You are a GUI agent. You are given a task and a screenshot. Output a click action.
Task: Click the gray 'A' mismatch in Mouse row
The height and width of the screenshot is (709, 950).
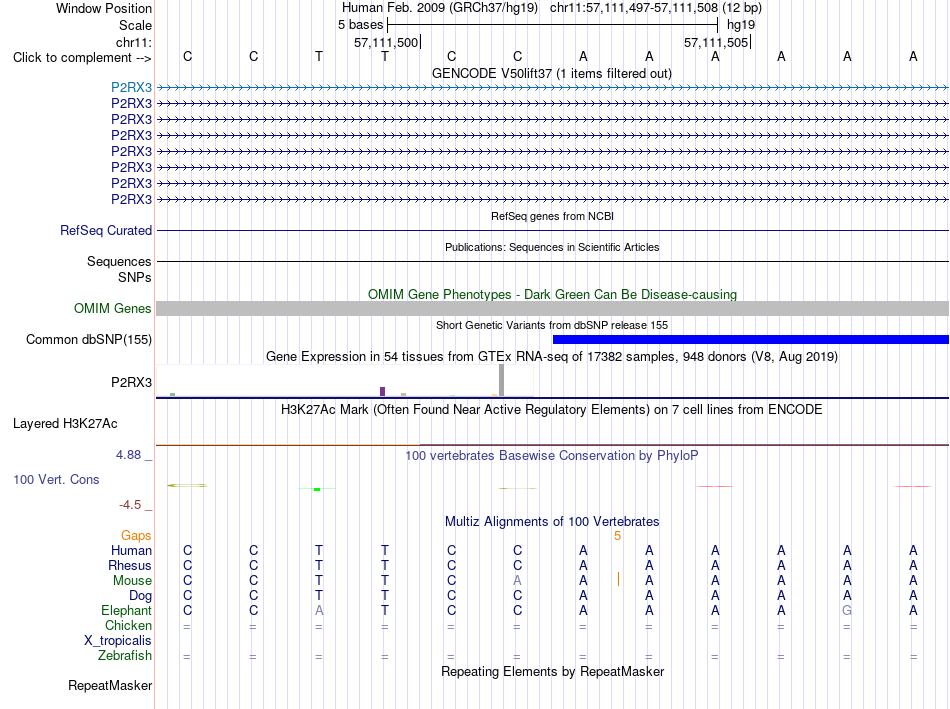point(517,581)
